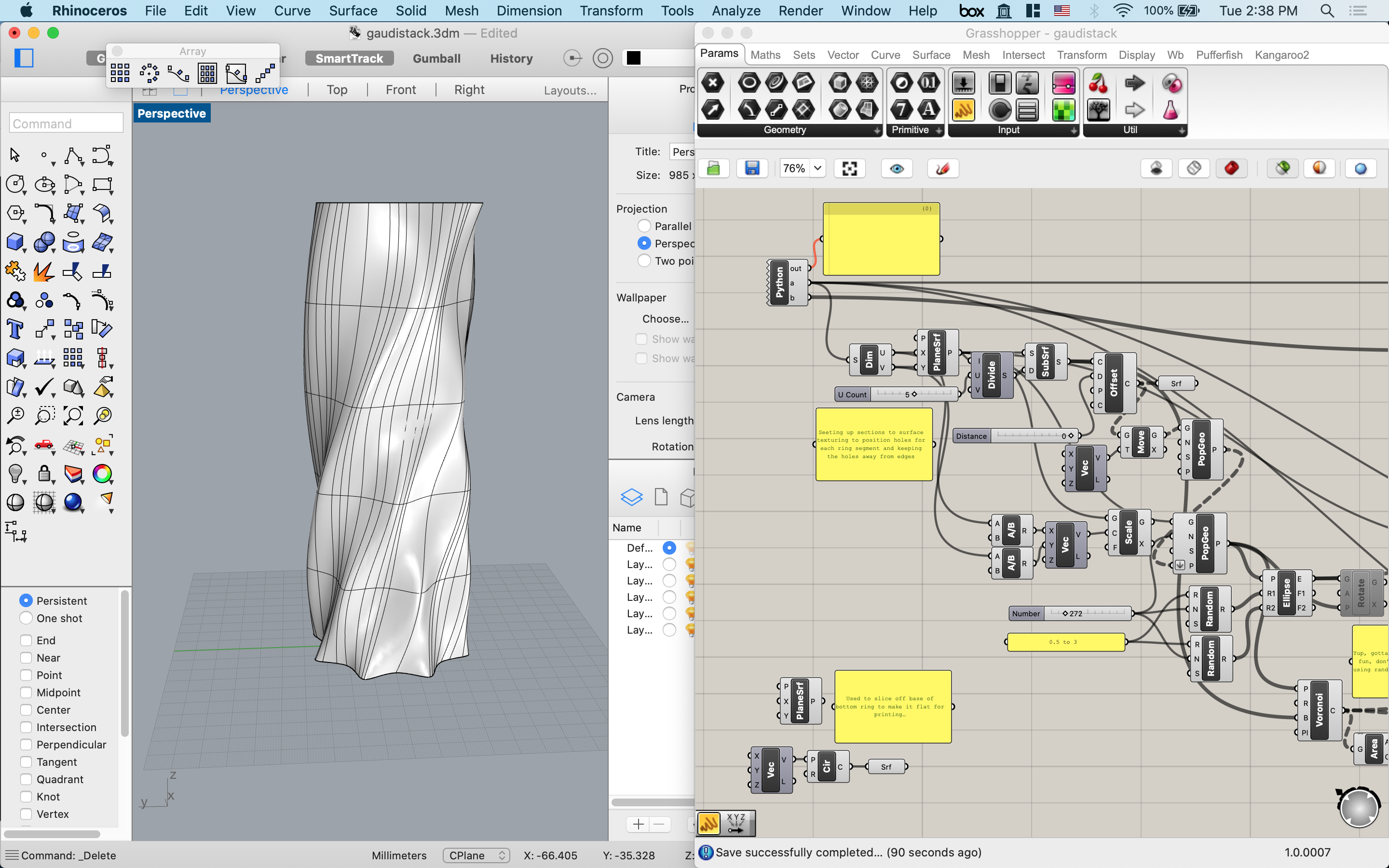Open Grasshopper file with green folder icon
The width and height of the screenshot is (1389, 868).
tap(713, 168)
